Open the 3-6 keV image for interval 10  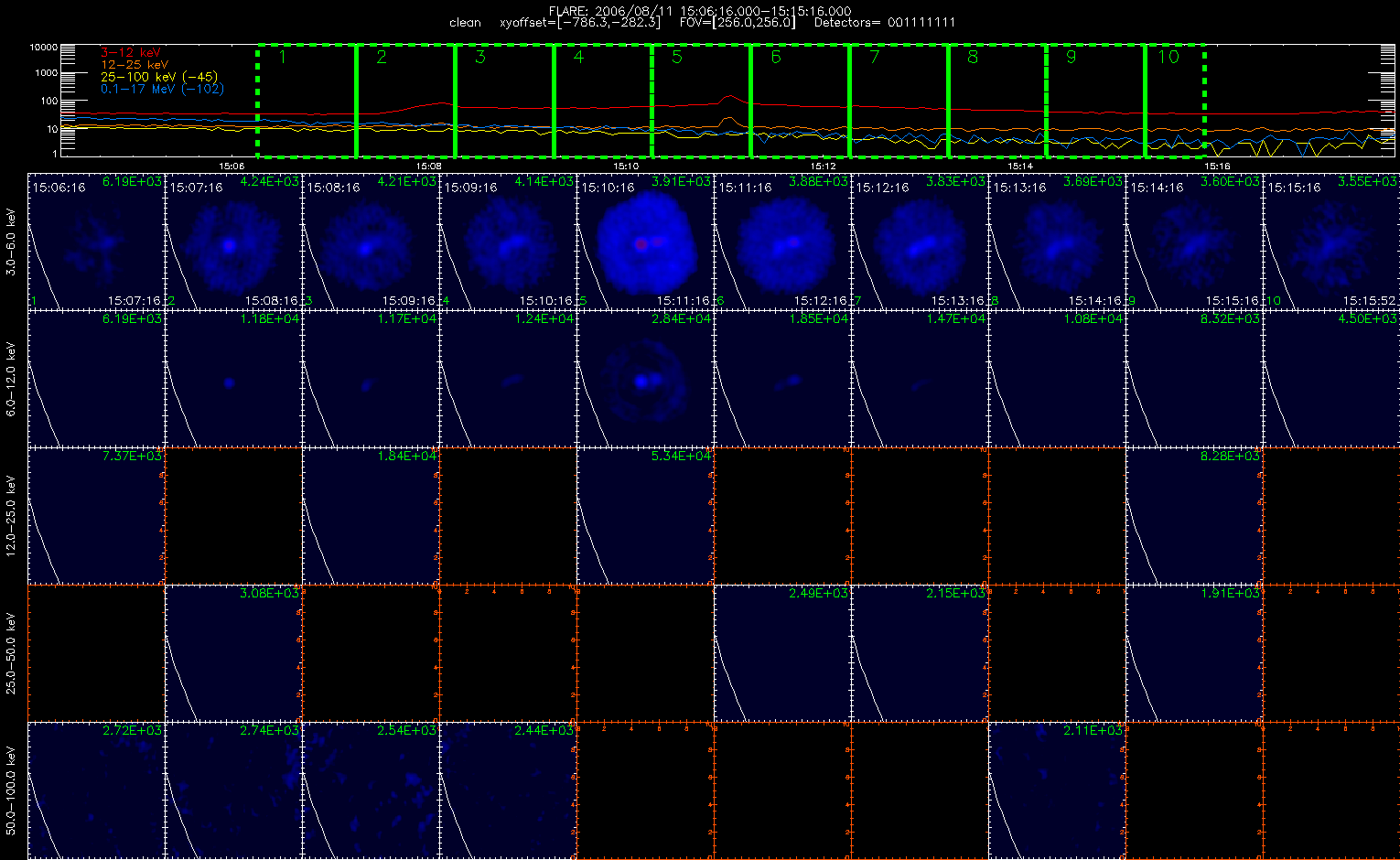coord(1331,242)
